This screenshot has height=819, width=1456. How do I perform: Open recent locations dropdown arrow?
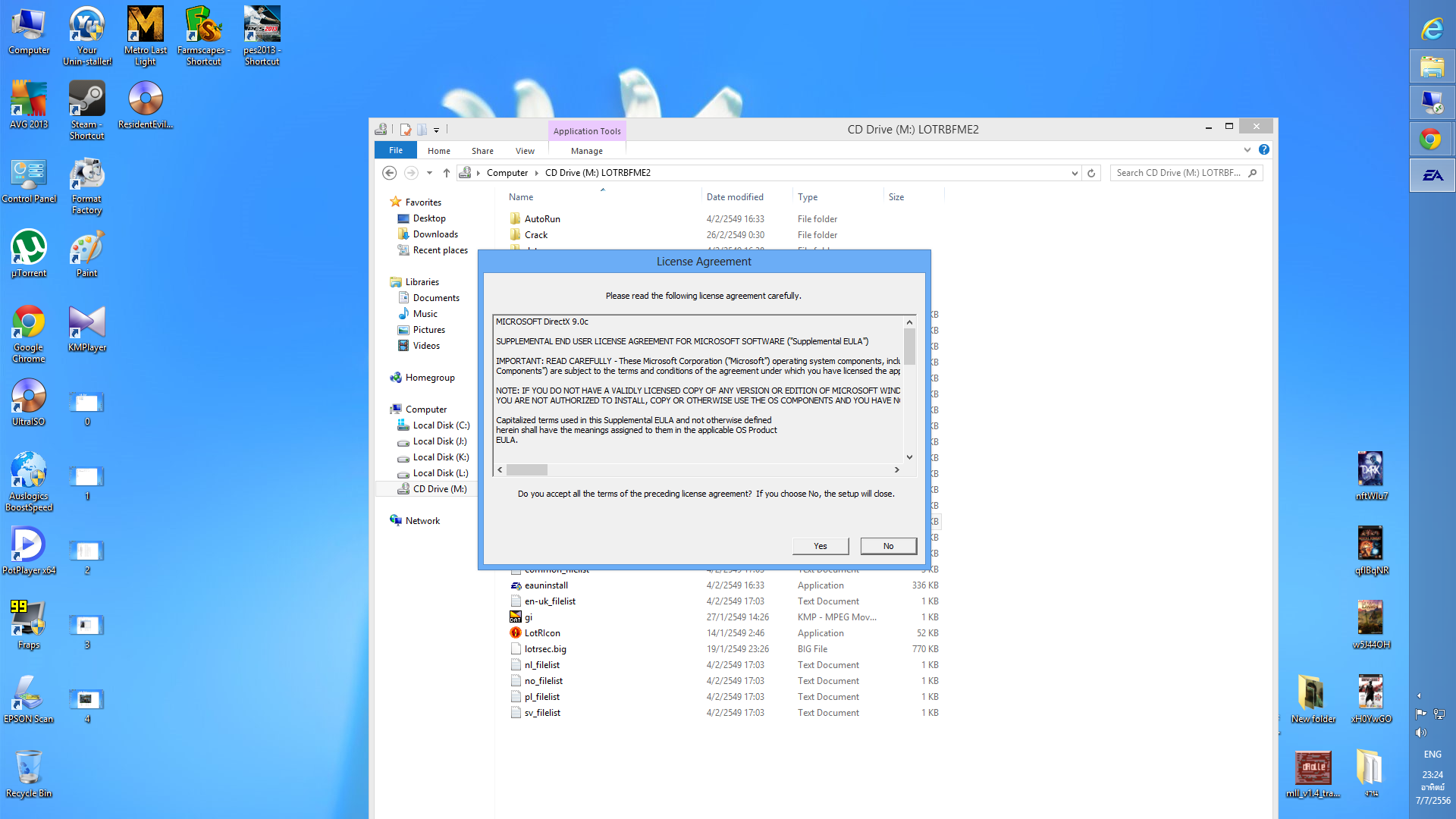pyautogui.click(x=429, y=173)
